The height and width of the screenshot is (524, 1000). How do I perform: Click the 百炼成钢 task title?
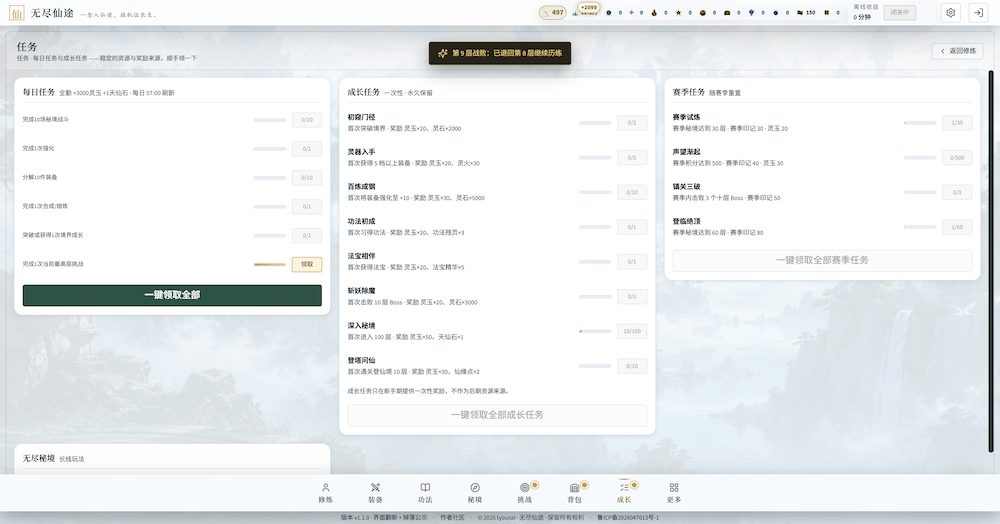point(362,187)
